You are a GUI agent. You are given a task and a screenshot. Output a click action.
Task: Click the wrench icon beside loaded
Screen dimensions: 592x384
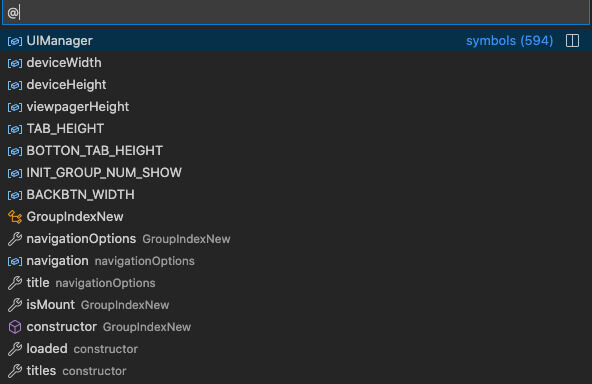click(15, 349)
